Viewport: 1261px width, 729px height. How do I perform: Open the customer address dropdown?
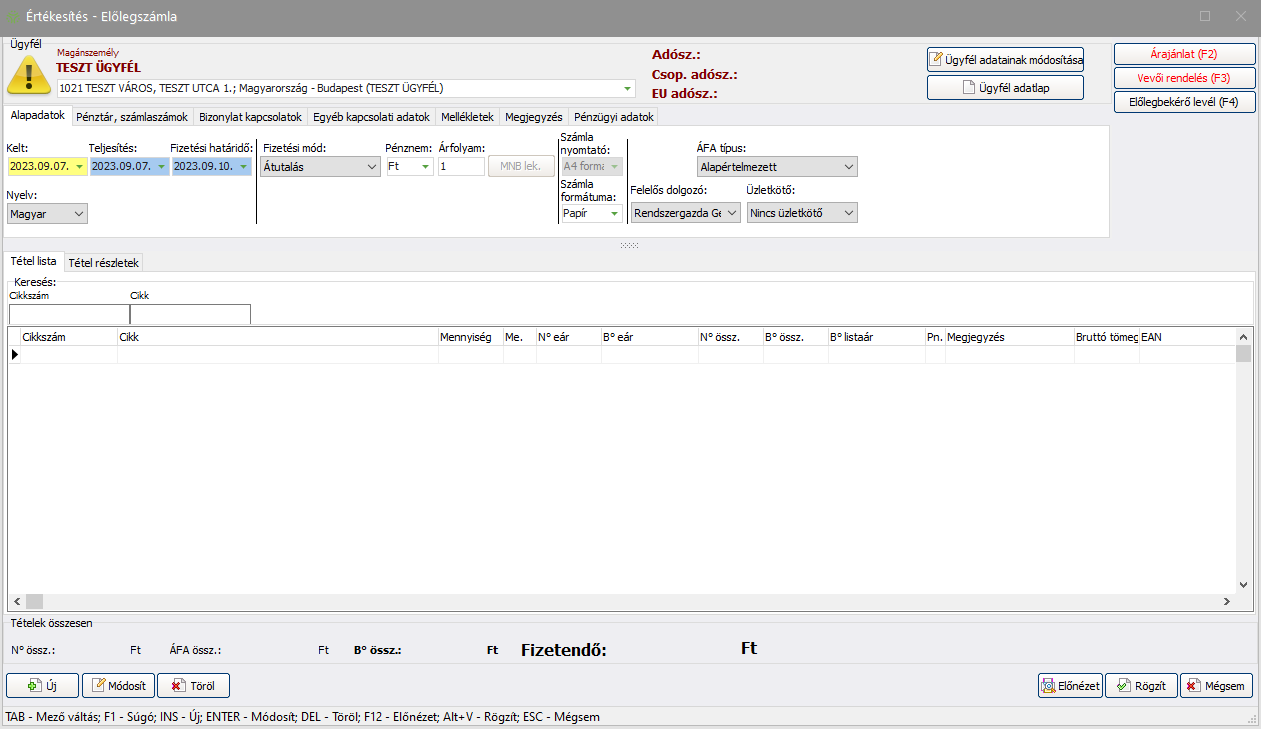[627, 88]
